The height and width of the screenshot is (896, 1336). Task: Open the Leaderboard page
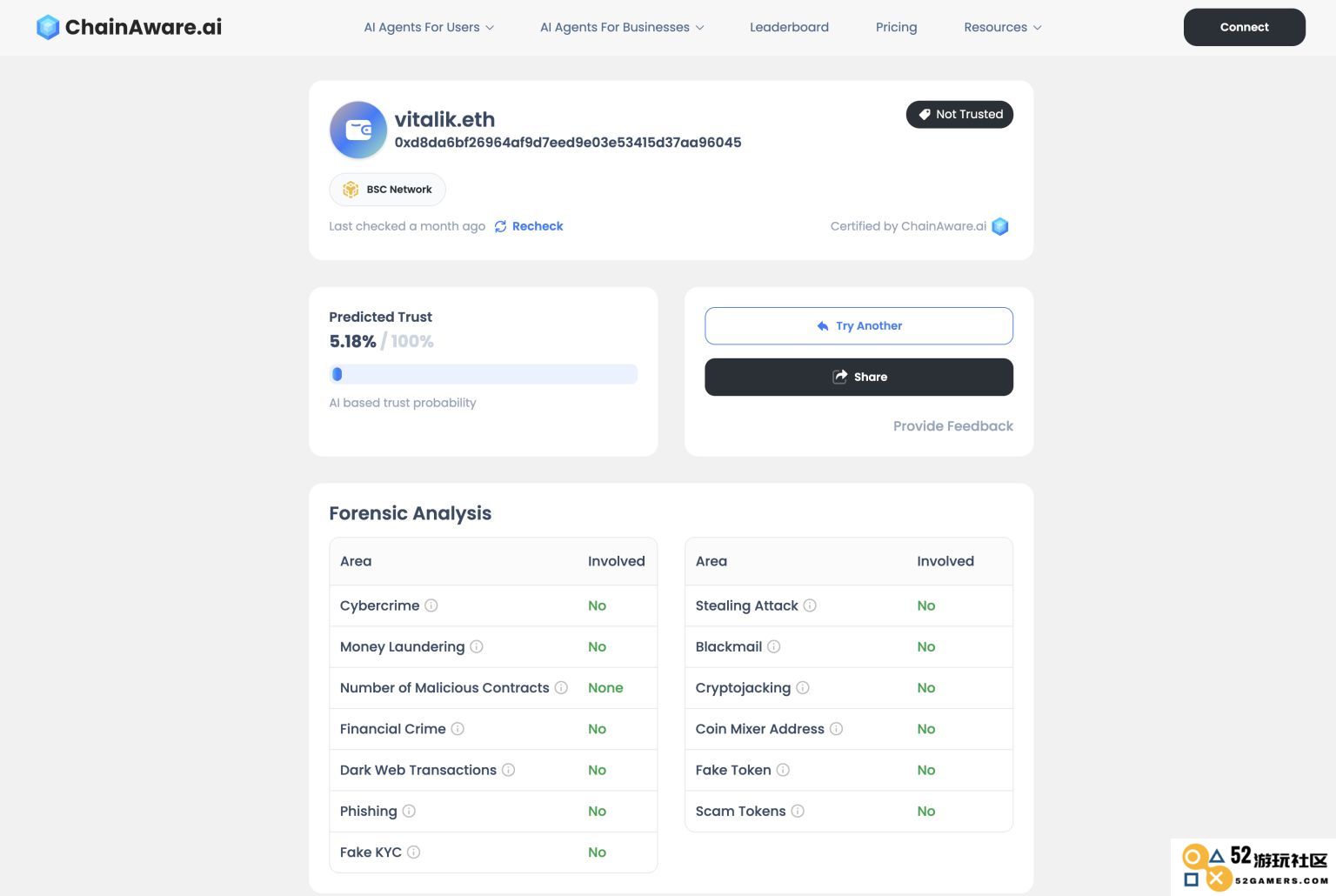[789, 27]
